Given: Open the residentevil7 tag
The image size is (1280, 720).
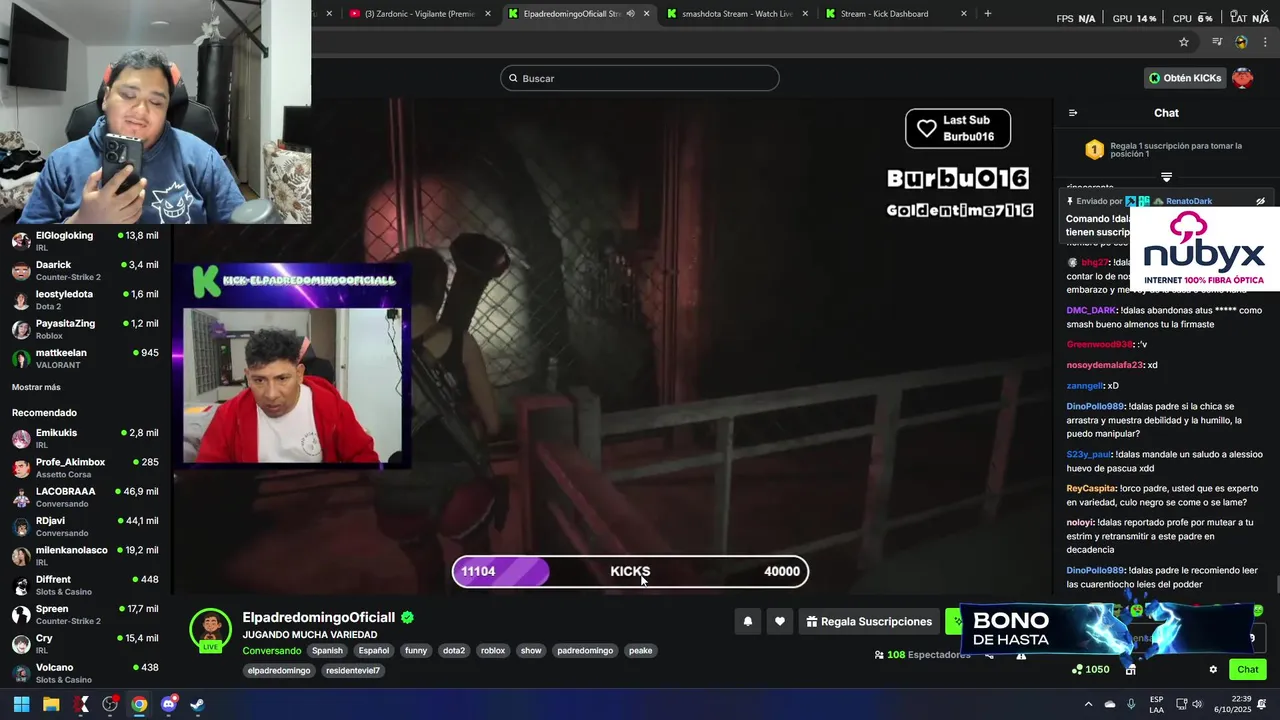Looking at the screenshot, I should pos(353,671).
